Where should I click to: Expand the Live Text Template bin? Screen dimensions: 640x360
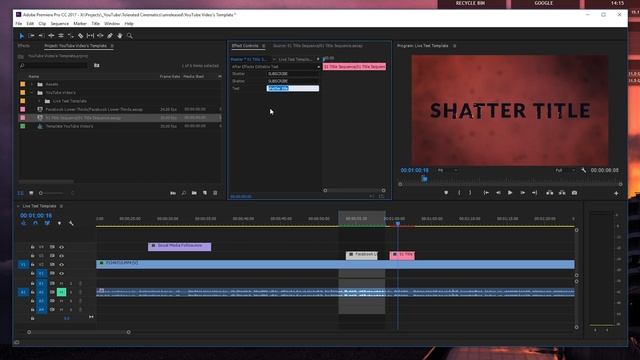click(39, 101)
